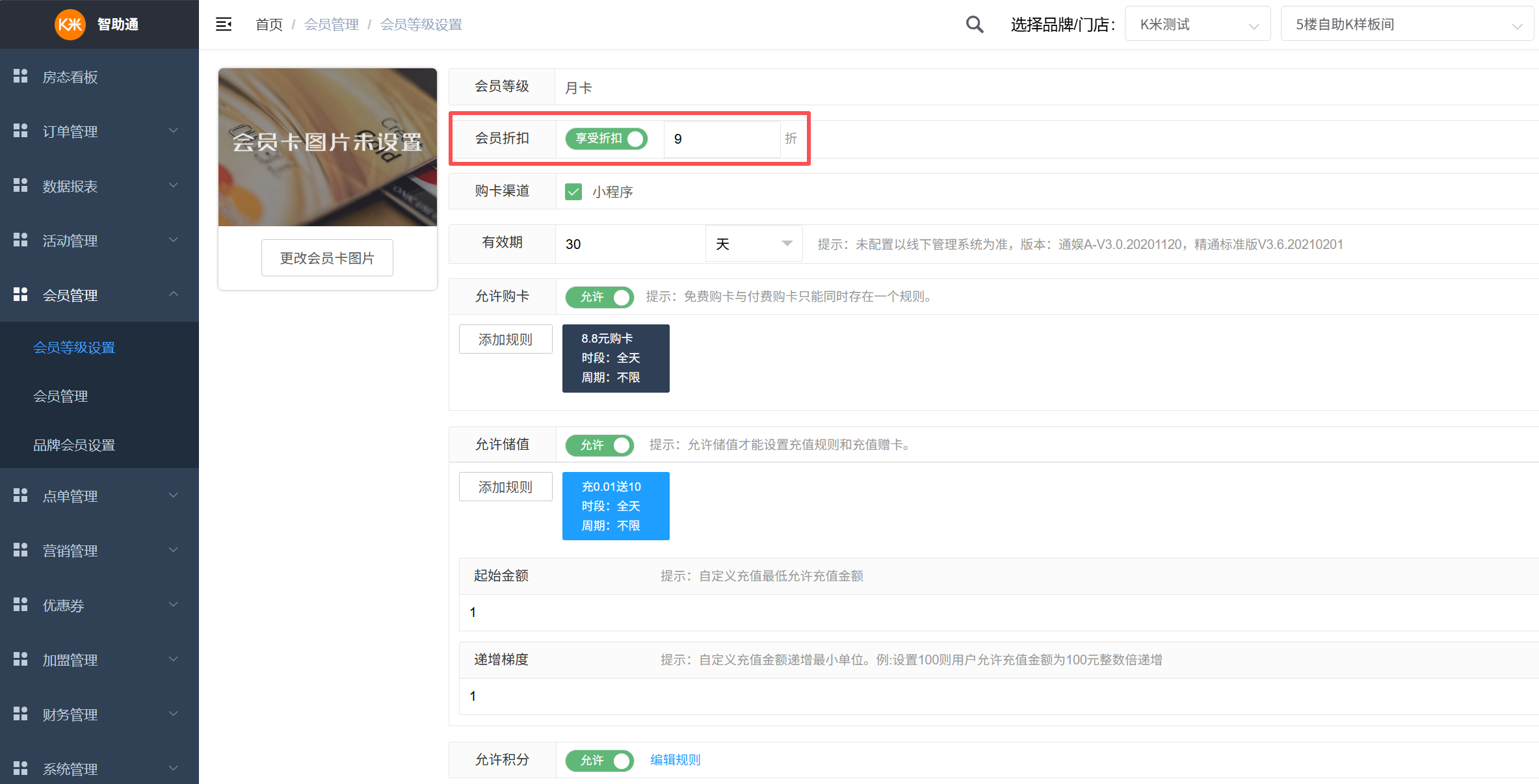Focus the discount value field showing 9
Image resolution: width=1539 pixels, height=784 pixels.
722,138
